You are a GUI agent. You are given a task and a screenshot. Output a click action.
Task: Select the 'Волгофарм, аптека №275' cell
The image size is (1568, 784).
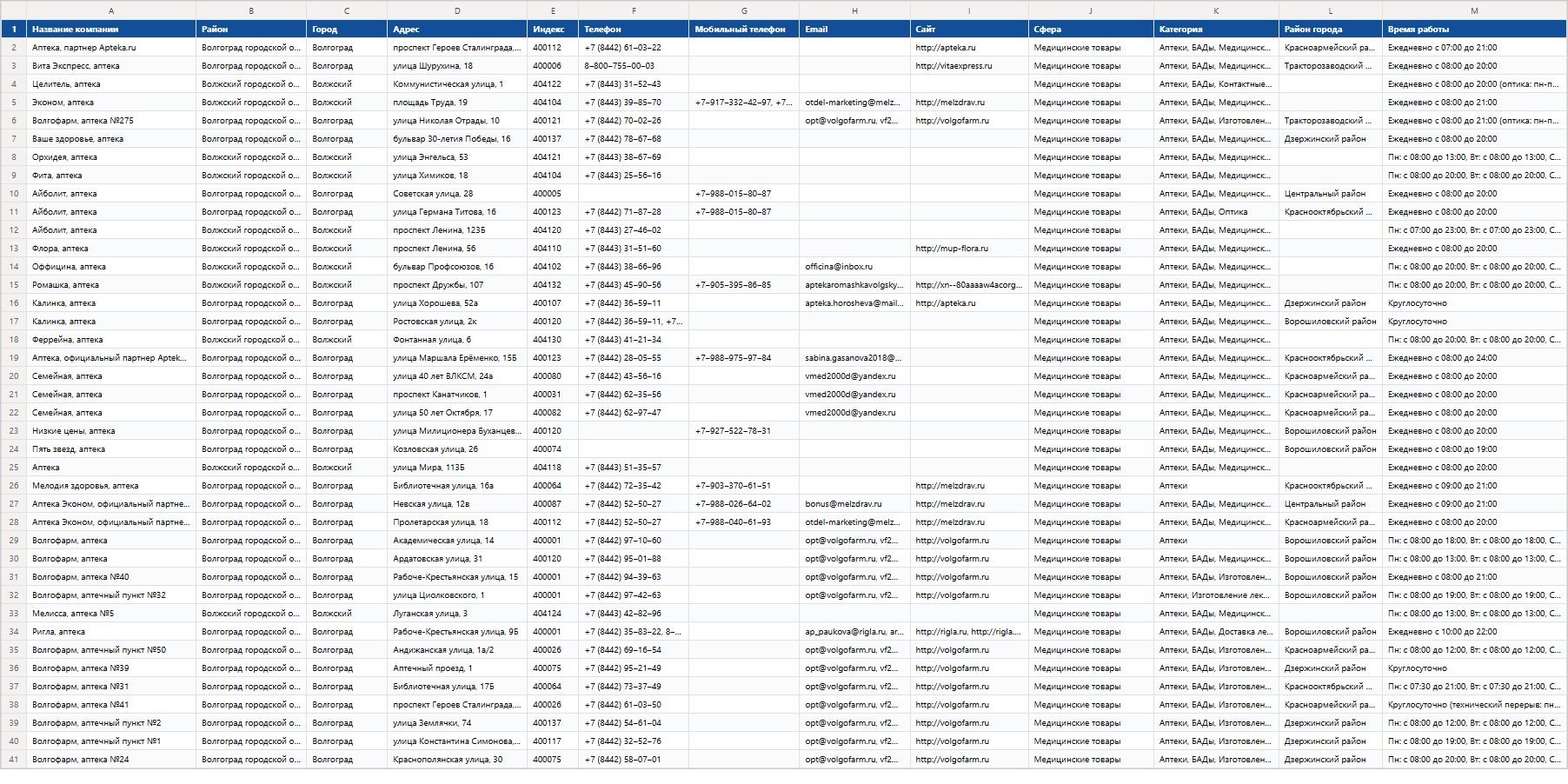pos(111,121)
